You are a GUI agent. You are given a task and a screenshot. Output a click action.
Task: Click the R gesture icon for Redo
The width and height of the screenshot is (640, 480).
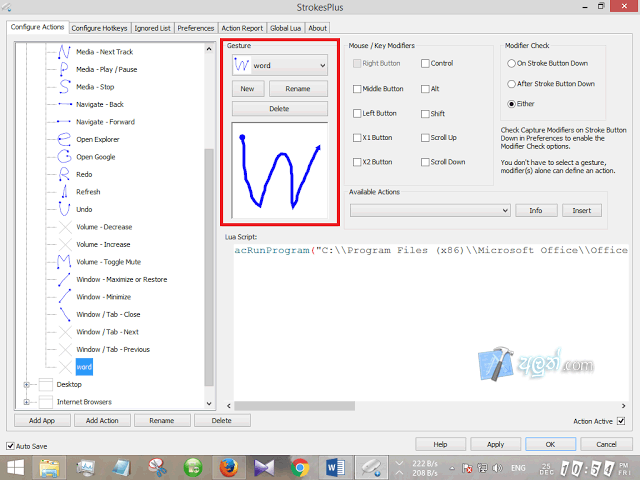pyautogui.click(x=64, y=174)
